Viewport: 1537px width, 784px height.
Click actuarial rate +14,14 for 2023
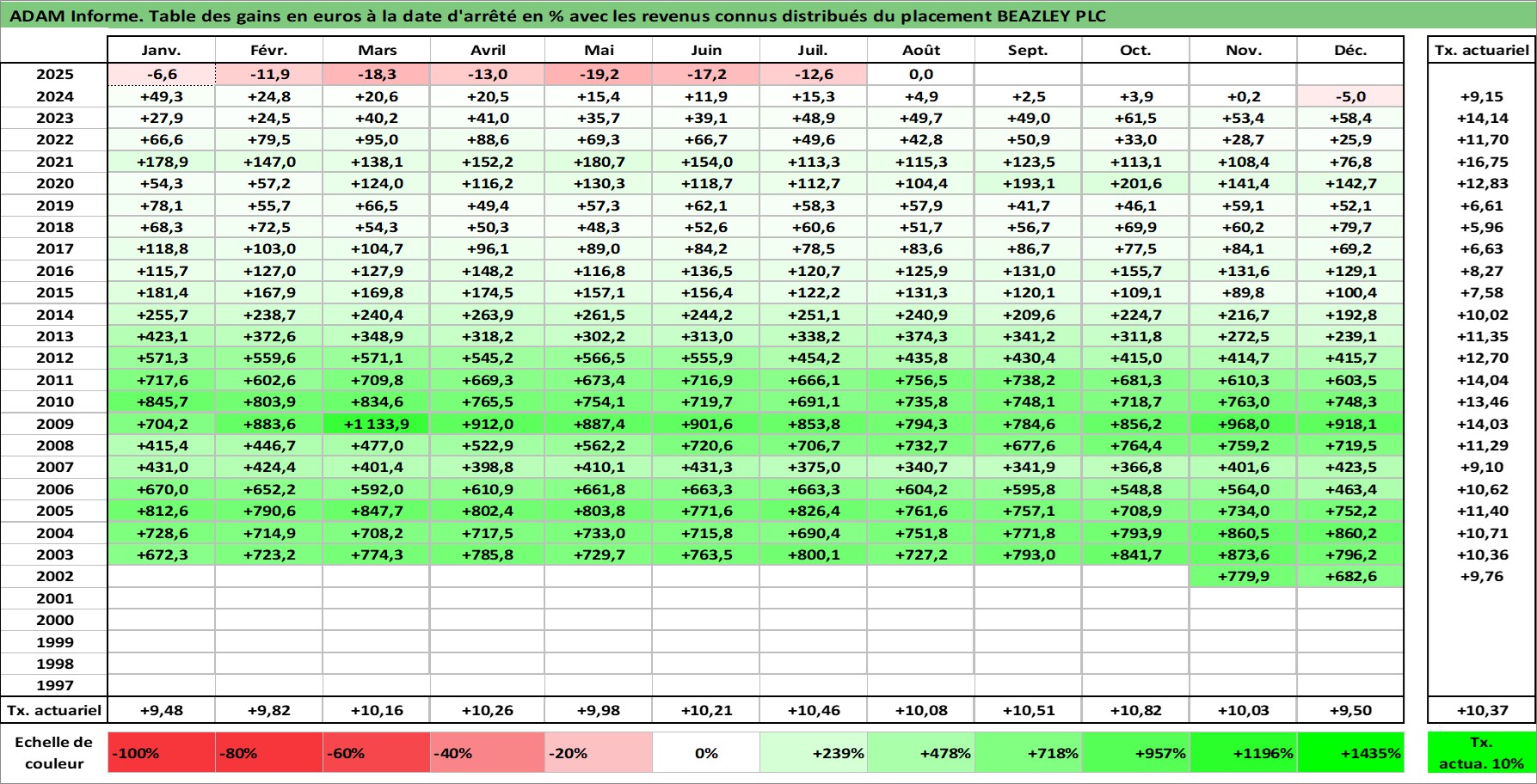pos(1481,118)
